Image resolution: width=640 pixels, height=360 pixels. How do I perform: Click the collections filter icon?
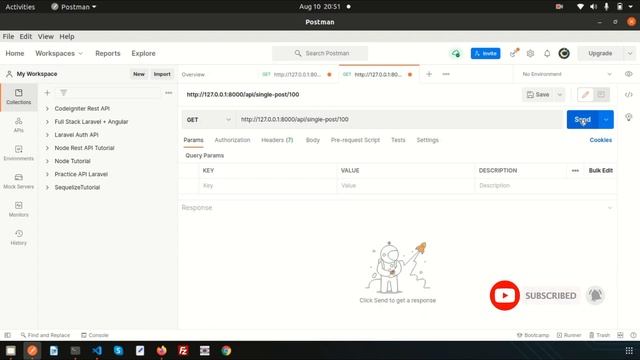click(64, 93)
